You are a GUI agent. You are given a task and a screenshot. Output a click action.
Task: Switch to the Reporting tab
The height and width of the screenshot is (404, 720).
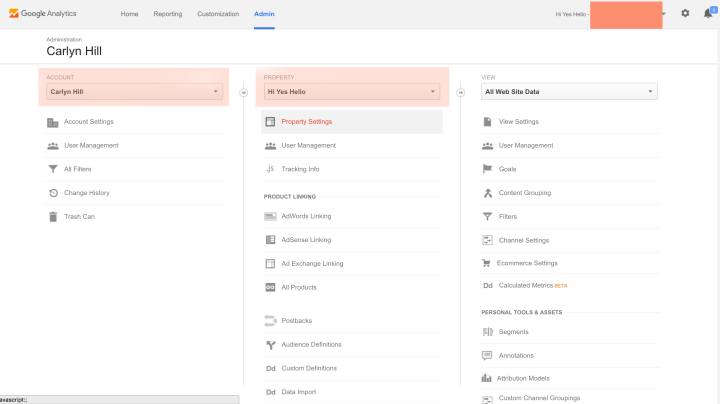click(168, 14)
